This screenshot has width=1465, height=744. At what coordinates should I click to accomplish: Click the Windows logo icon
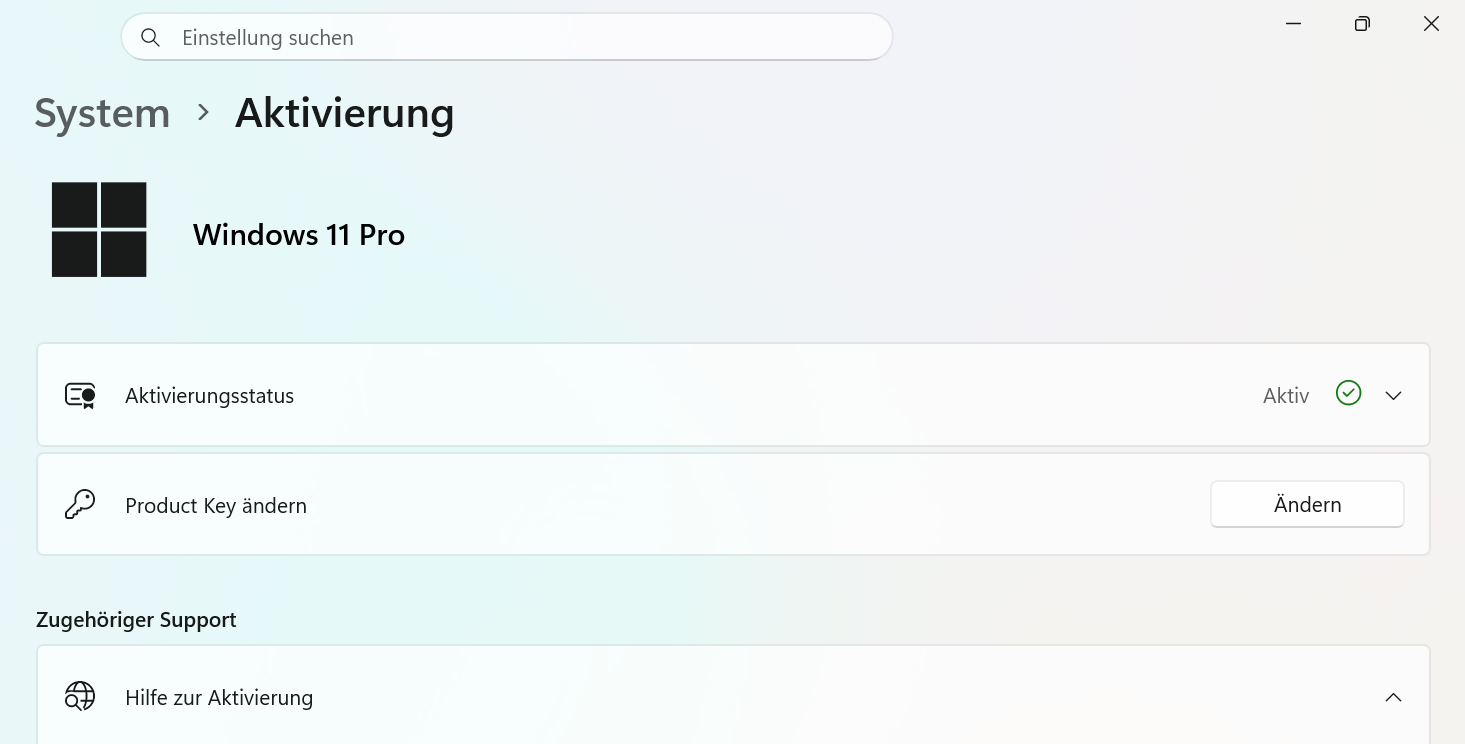(x=99, y=229)
